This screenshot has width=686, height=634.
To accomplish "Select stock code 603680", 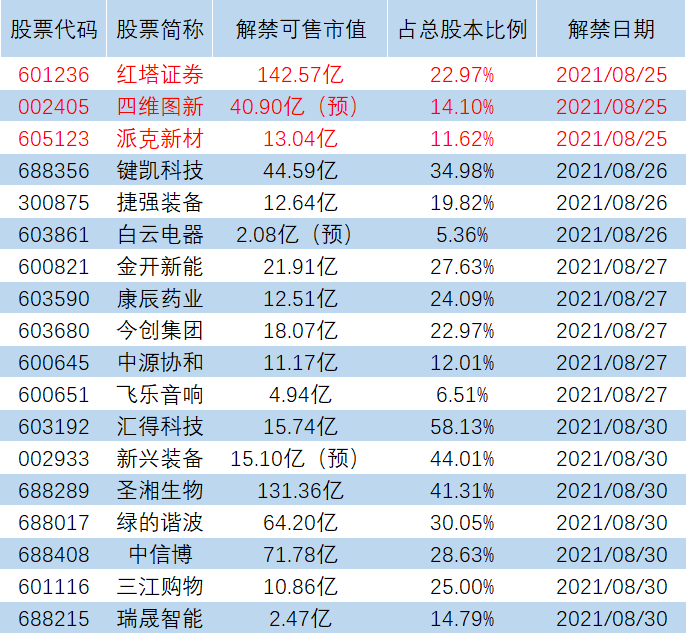I will tap(53, 331).
